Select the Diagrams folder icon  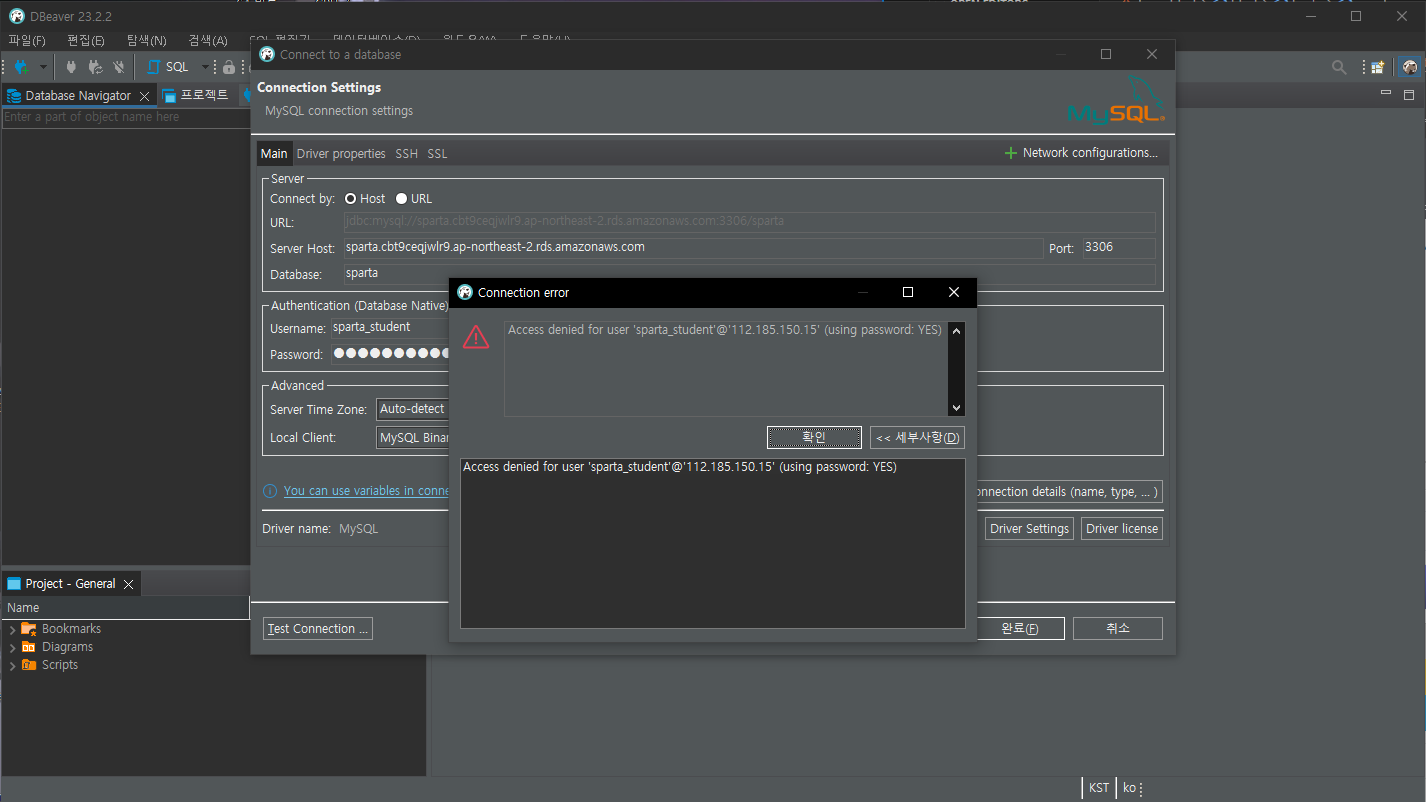point(29,647)
